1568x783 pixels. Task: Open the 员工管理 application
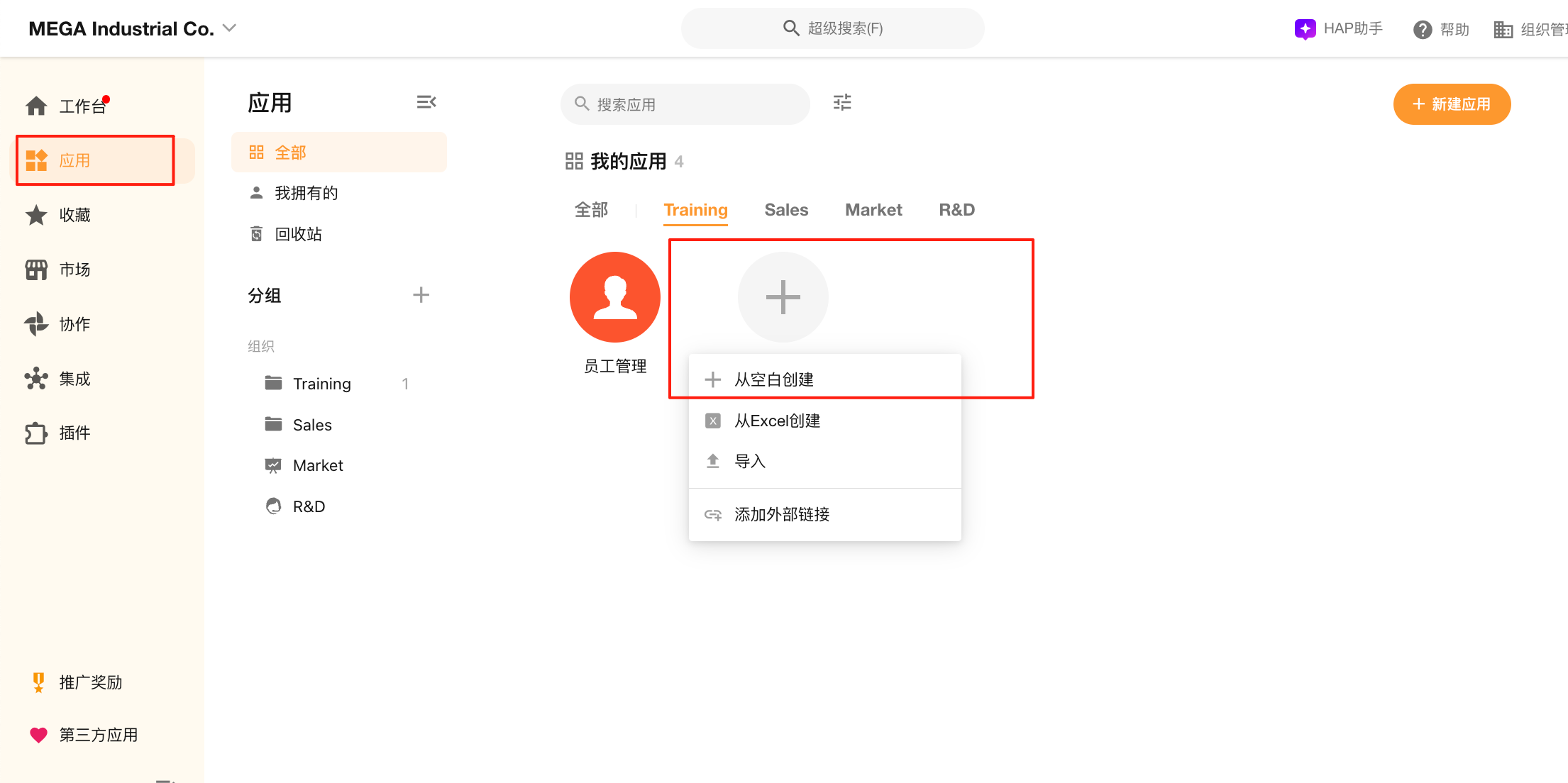click(x=614, y=297)
